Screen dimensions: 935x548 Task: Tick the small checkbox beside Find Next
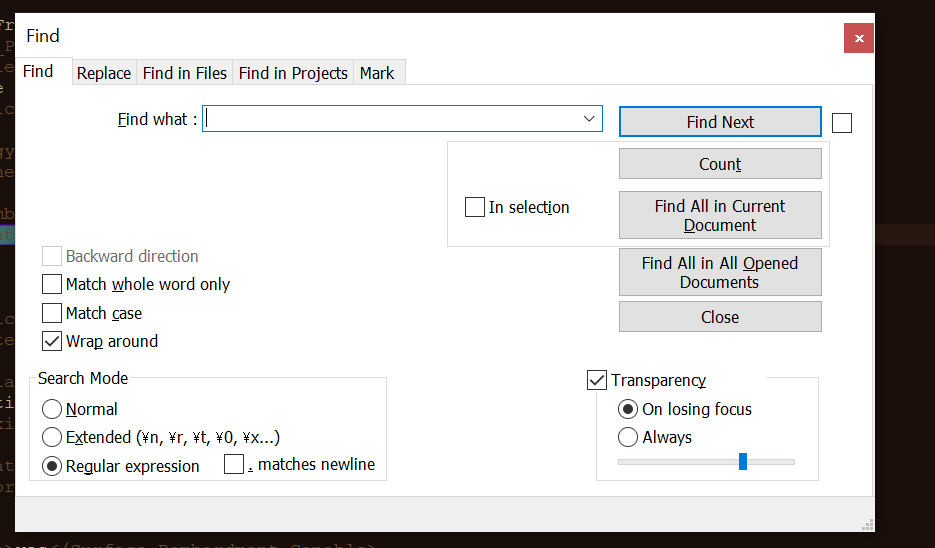click(x=842, y=122)
